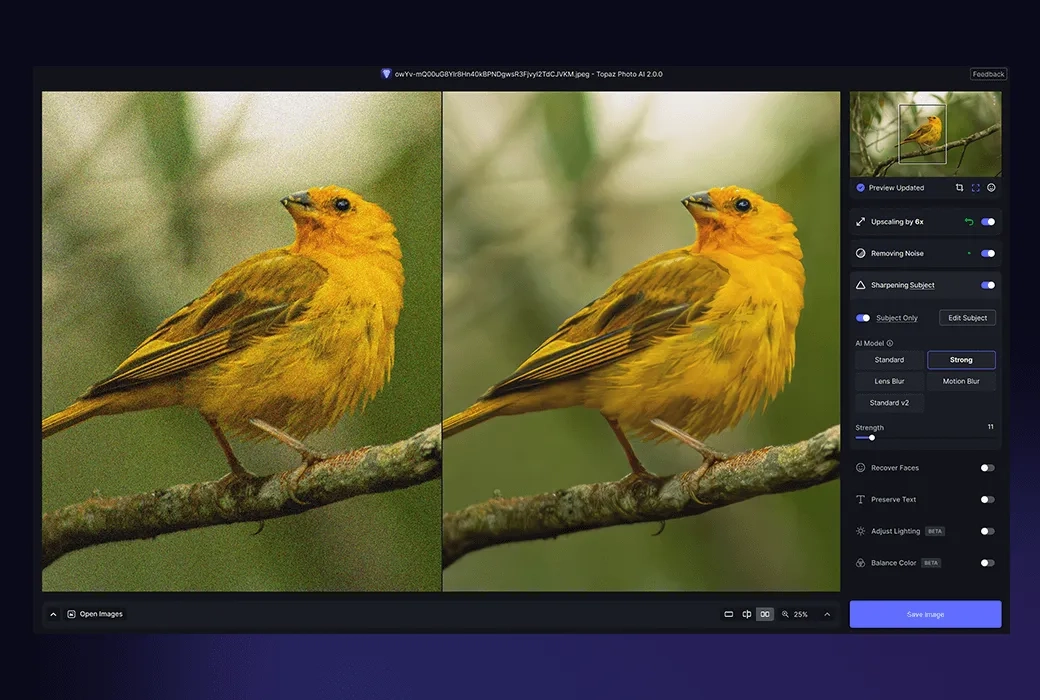Click the Preserve Text T icon
1040x700 pixels.
(860, 500)
